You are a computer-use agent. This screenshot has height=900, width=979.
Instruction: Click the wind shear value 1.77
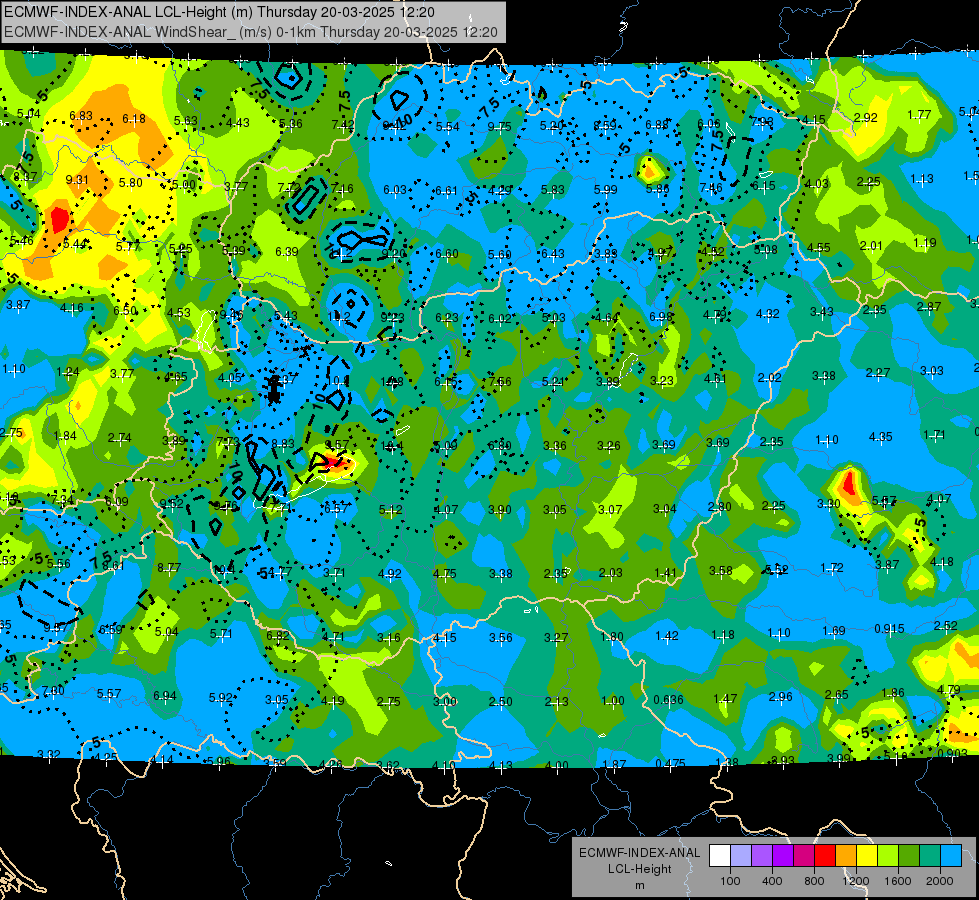pos(919,114)
